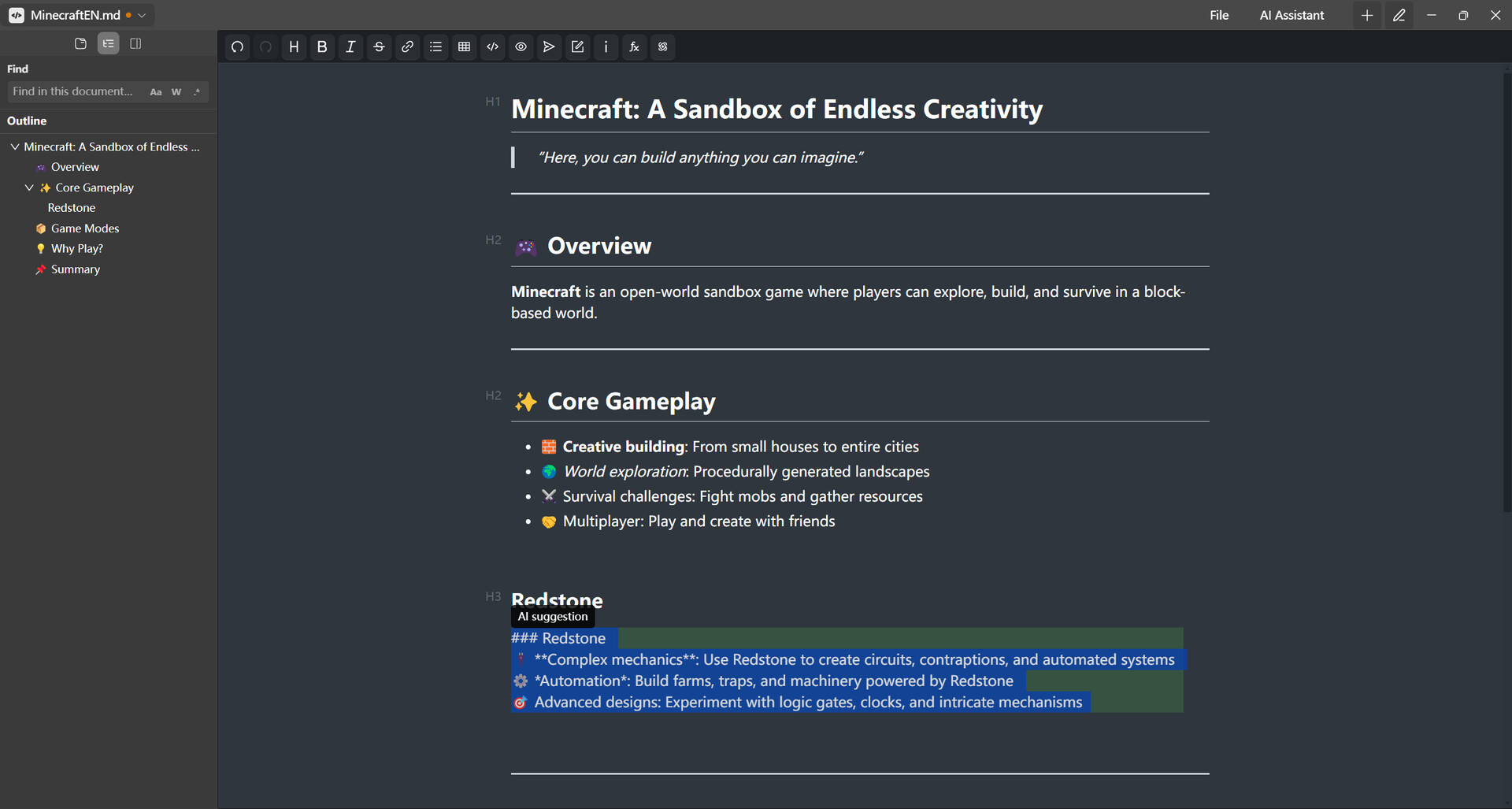The height and width of the screenshot is (809, 1512).
Task: Click the quote "Here, you can build anything"
Action: [700, 158]
